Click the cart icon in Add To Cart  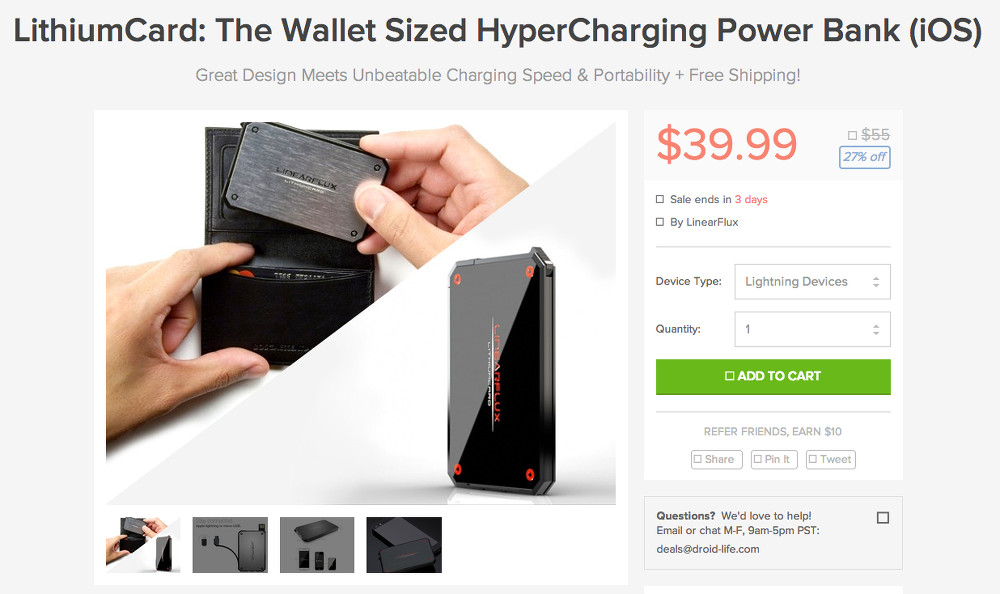pos(730,376)
